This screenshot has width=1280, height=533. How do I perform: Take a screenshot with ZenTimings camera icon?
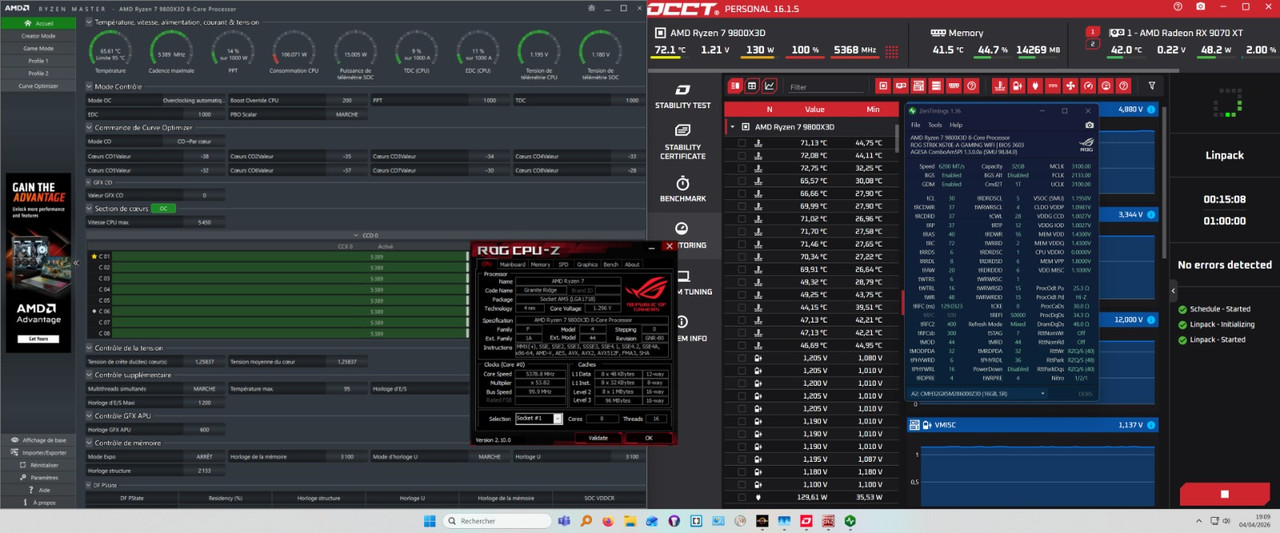(x=1089, y=125)
